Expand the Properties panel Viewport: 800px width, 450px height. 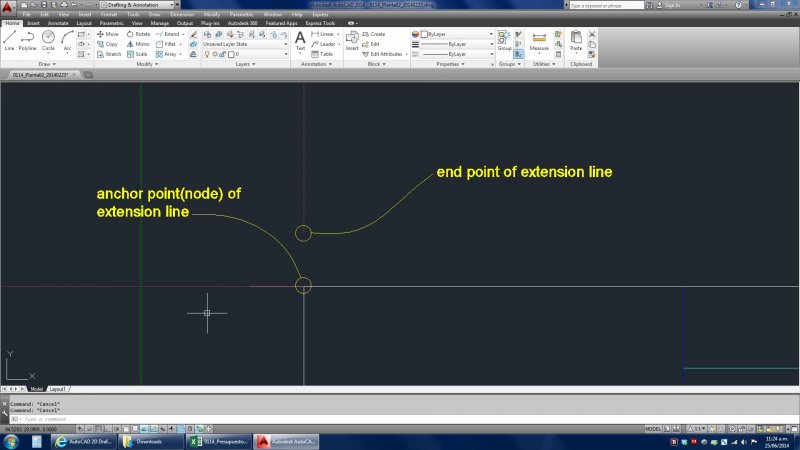tap(451, 64)
